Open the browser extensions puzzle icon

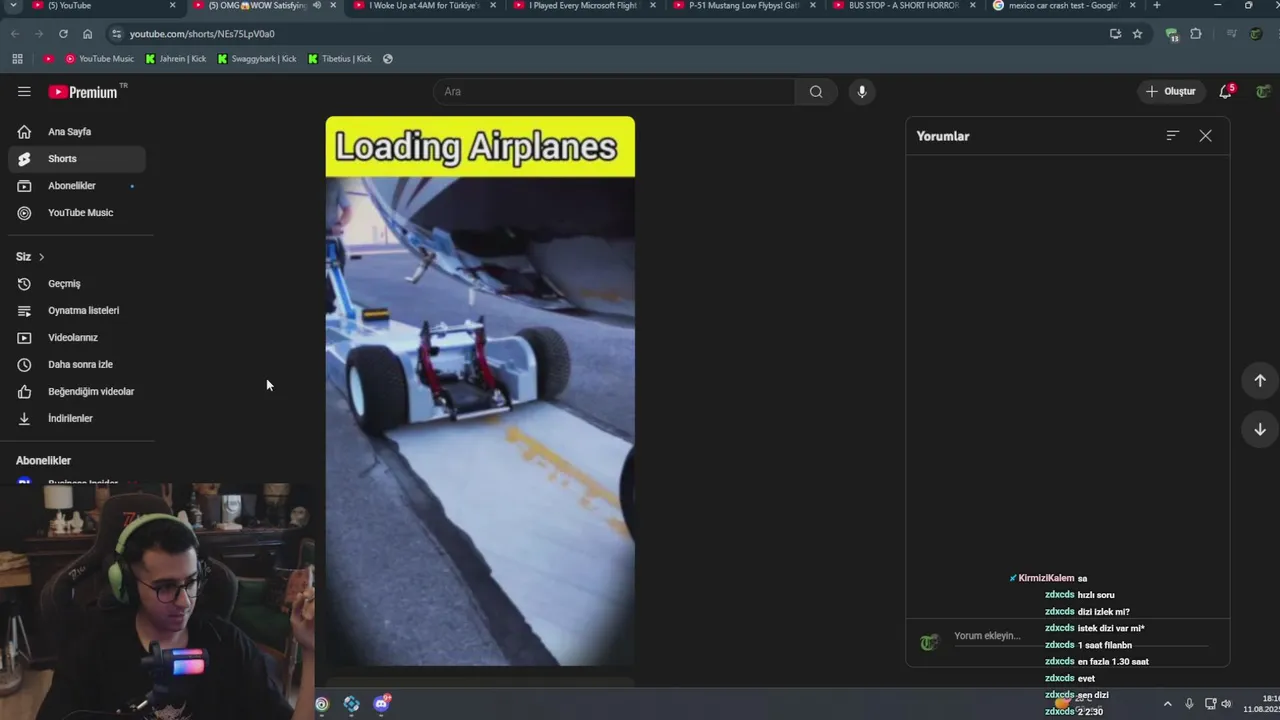tap(1196, 34)
